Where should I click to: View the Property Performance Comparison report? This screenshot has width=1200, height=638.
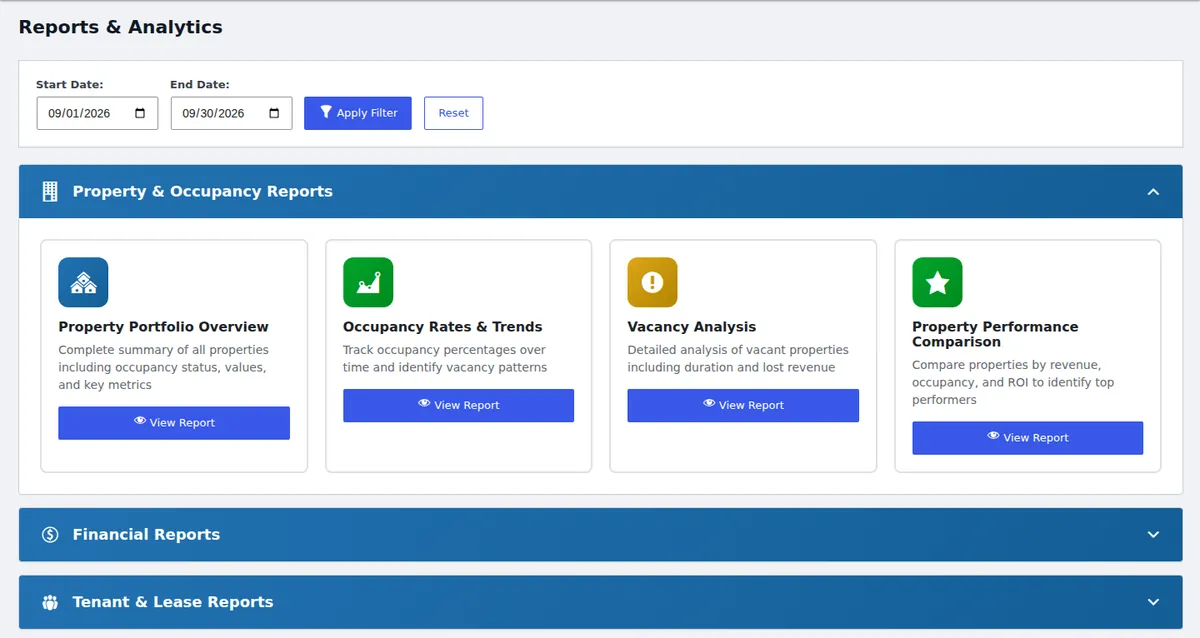coord(1027,438)
